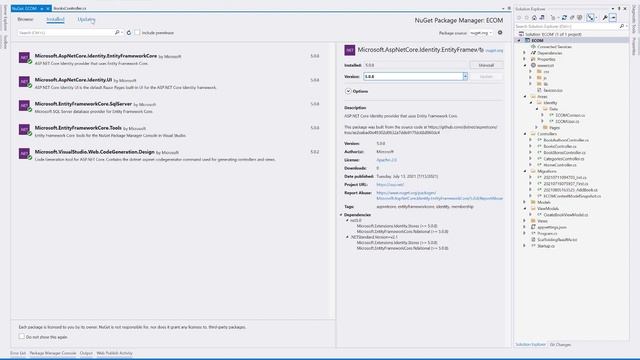This screenshot has width=640, height=360.
Task: Collapse the Dependencies section in package details
Action: 341,215
